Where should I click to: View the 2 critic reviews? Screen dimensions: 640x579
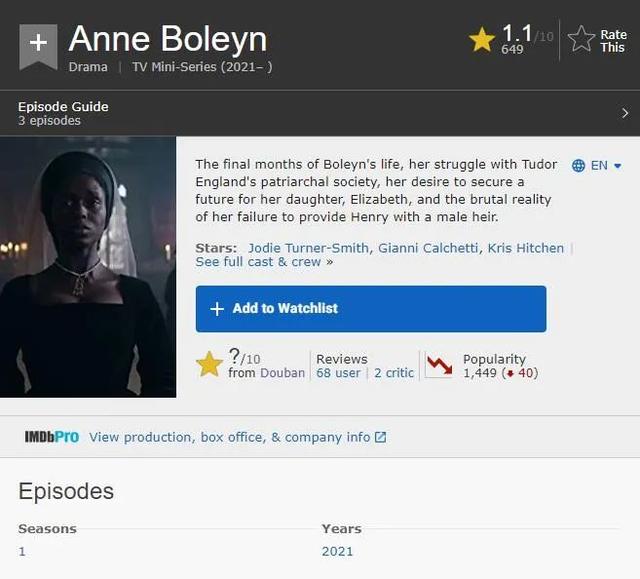394,373
